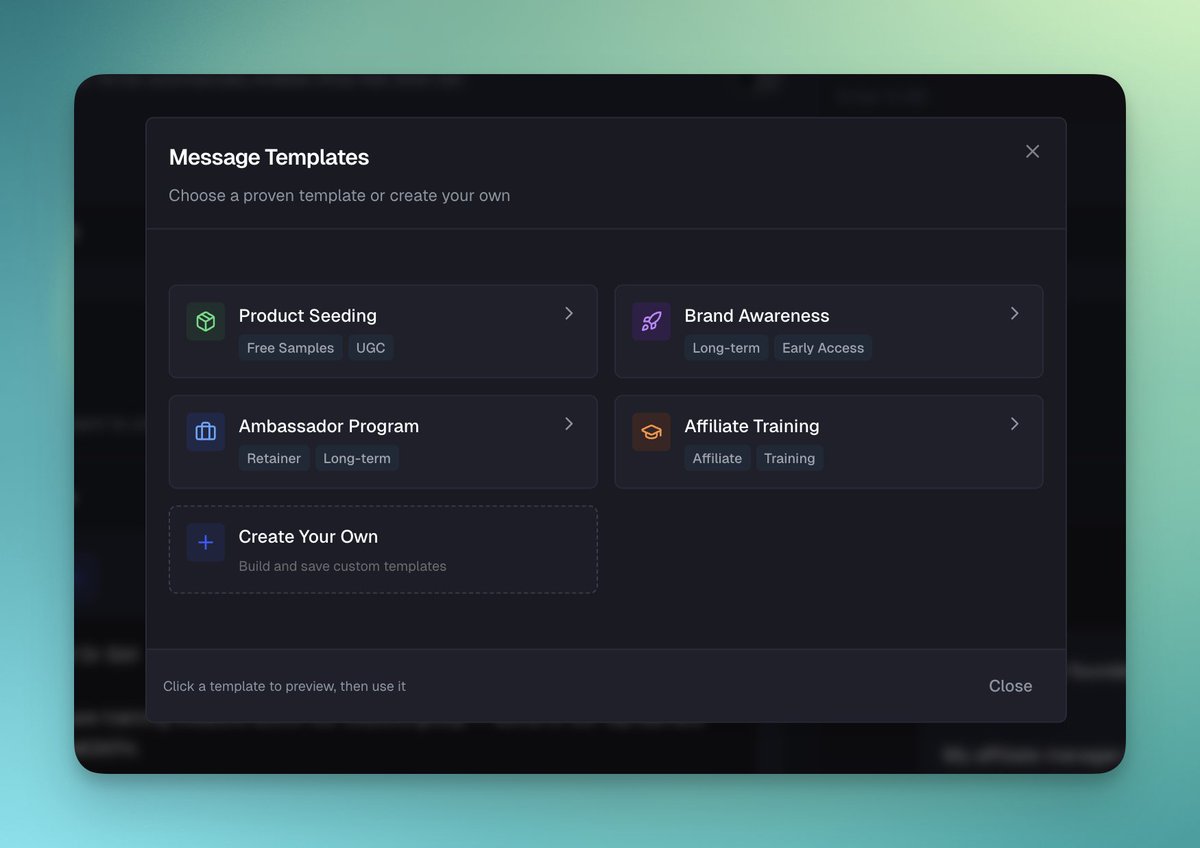Click the Close button in the dialog footer

click(1010, 686)
